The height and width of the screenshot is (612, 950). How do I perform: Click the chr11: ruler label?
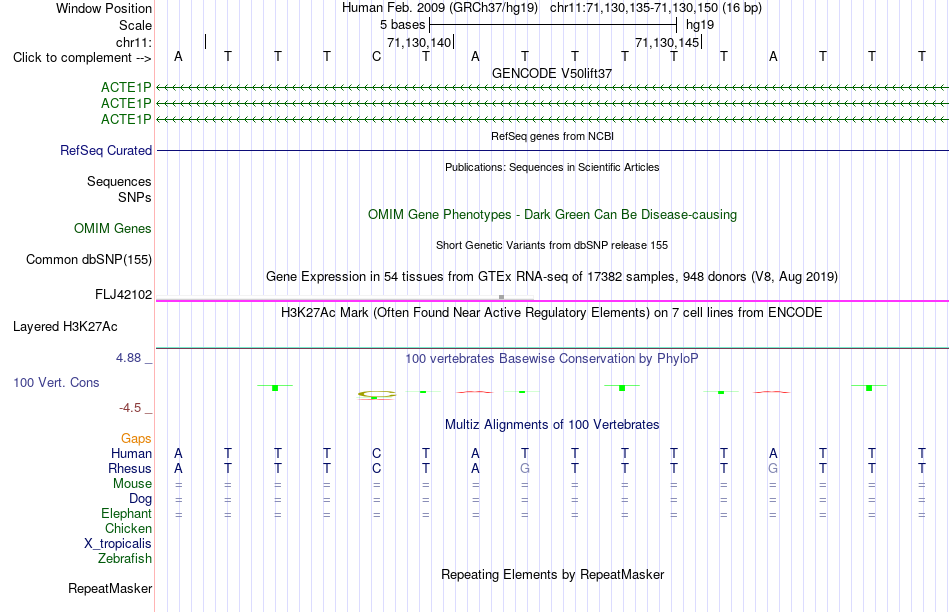point(133,42)
